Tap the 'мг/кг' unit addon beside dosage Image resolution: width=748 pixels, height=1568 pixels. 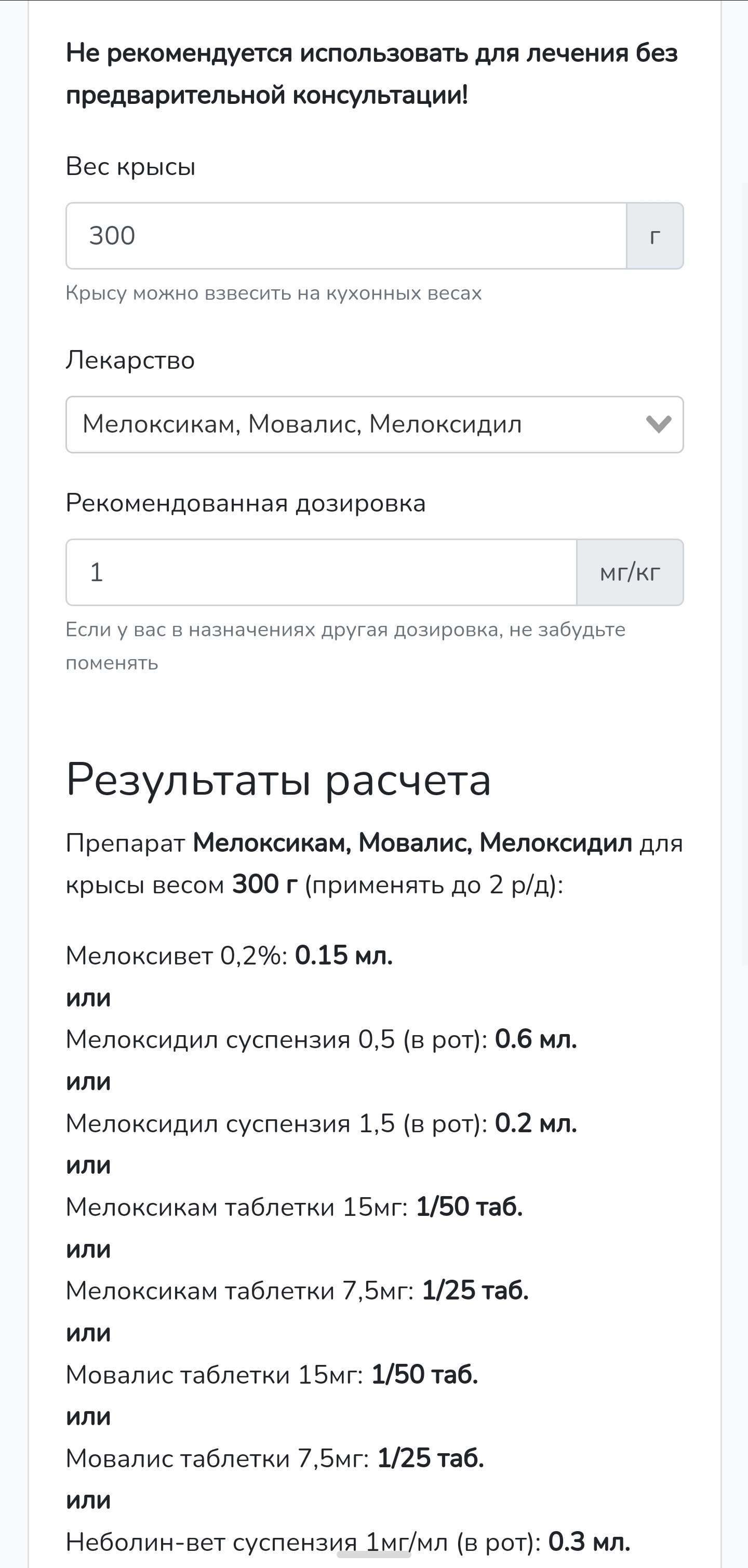click(x=630, y=572)
